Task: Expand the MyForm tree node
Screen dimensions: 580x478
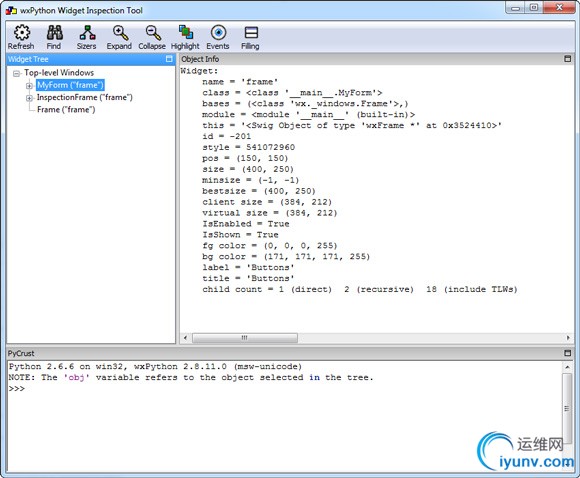Action: click(x=29, y=86)
